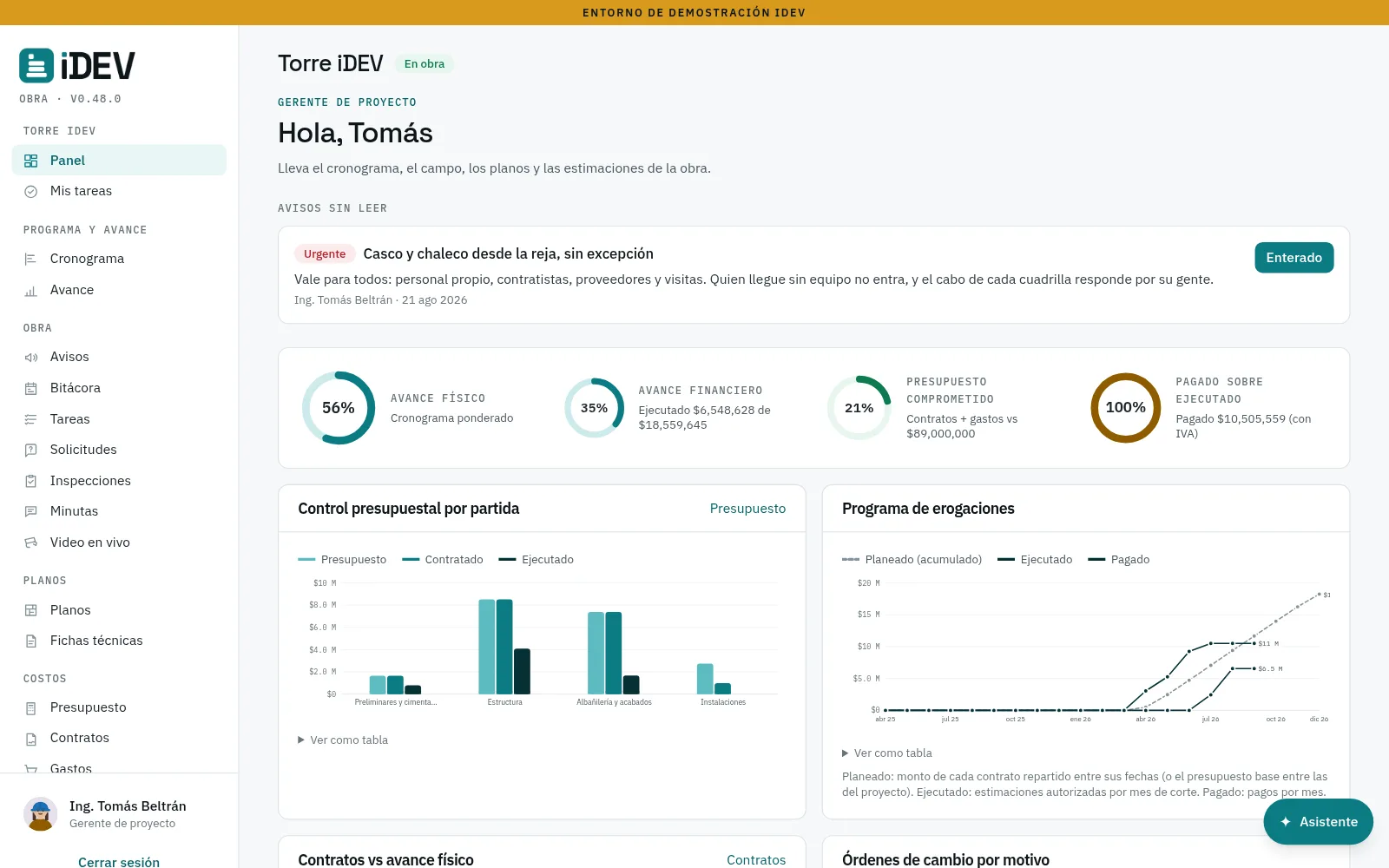Click the 21% presupuesto comprometido gauge
The image size is (1389, 868).
coord(859,408)
